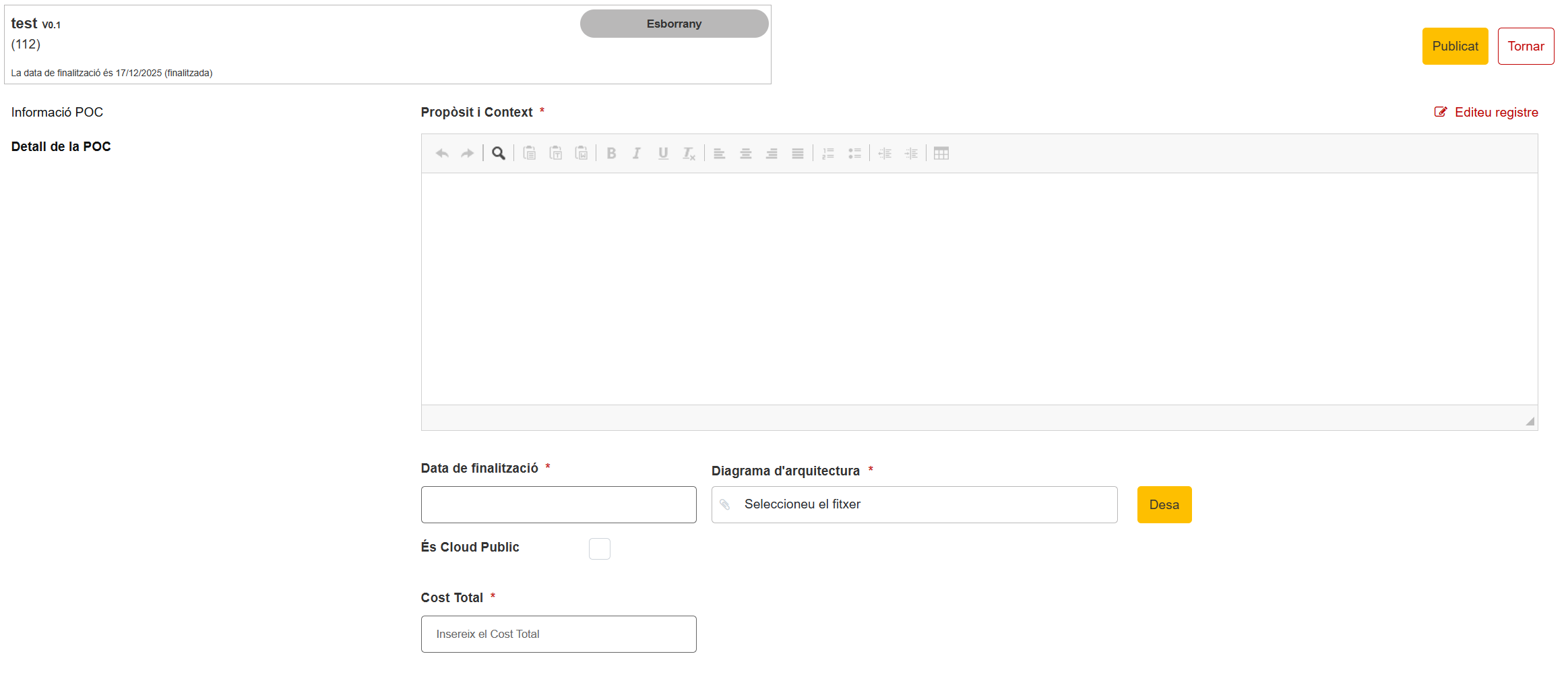Click the undo icon in editor toolbar
1568x679 pixels.
(x=442, y=154)
